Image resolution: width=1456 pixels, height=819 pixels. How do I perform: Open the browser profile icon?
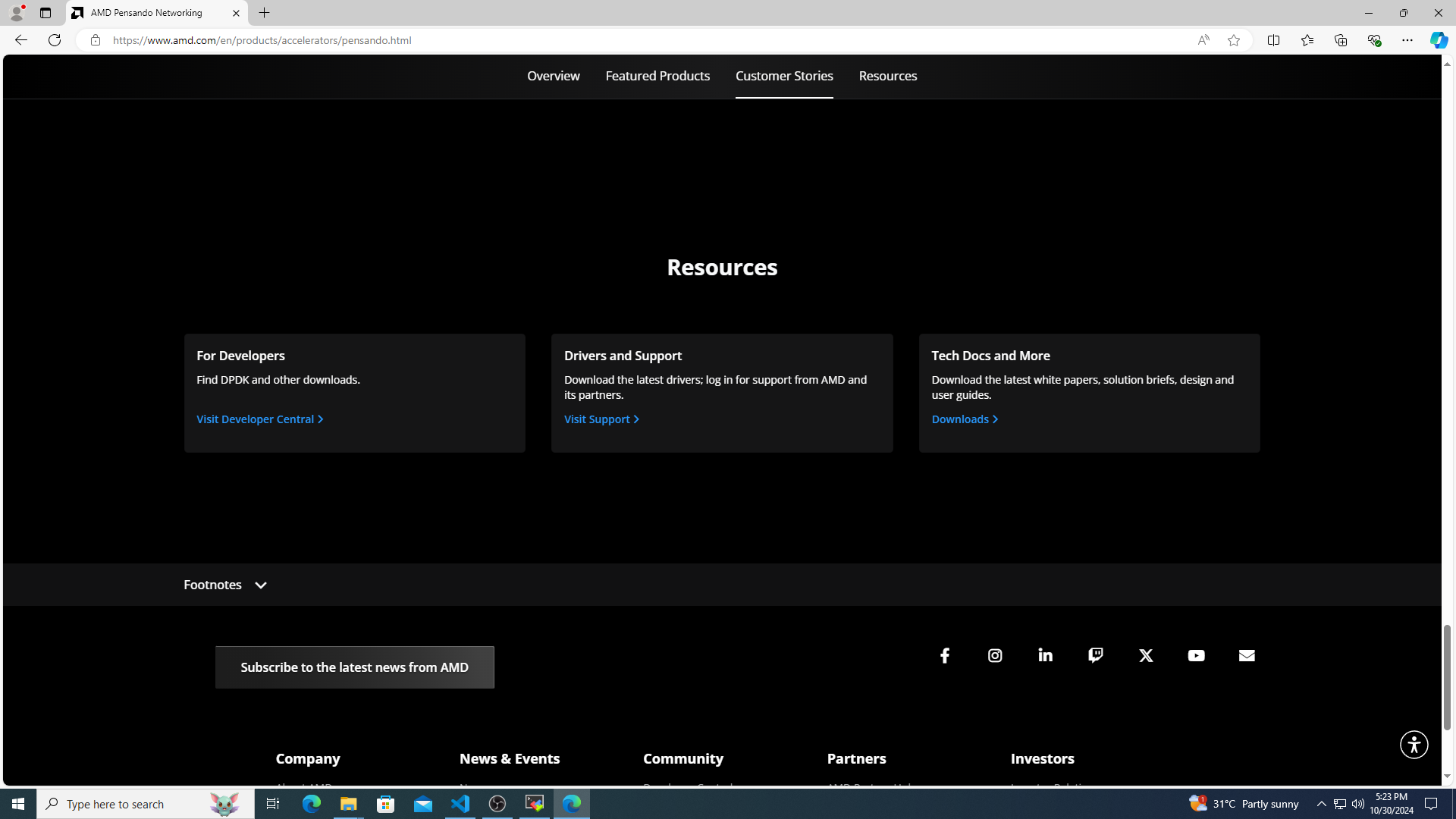tap(17, 13)
